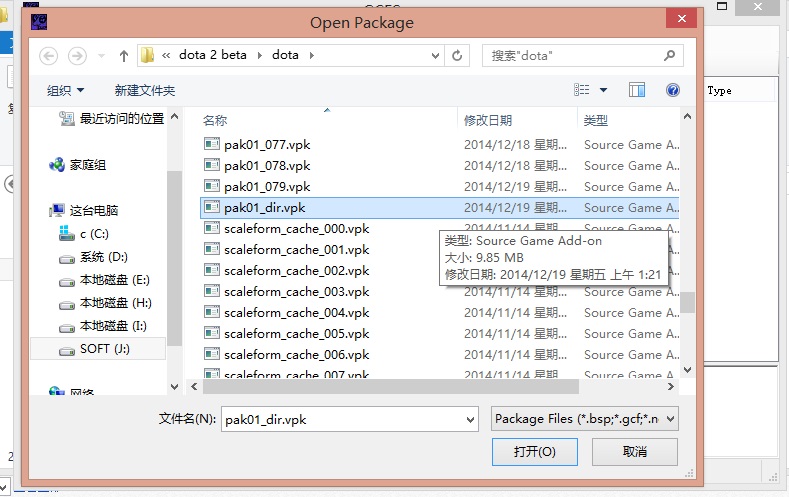This screenshot has height=497, width=789.
Task: Click the 取消 button
Action: pos(635,452)
